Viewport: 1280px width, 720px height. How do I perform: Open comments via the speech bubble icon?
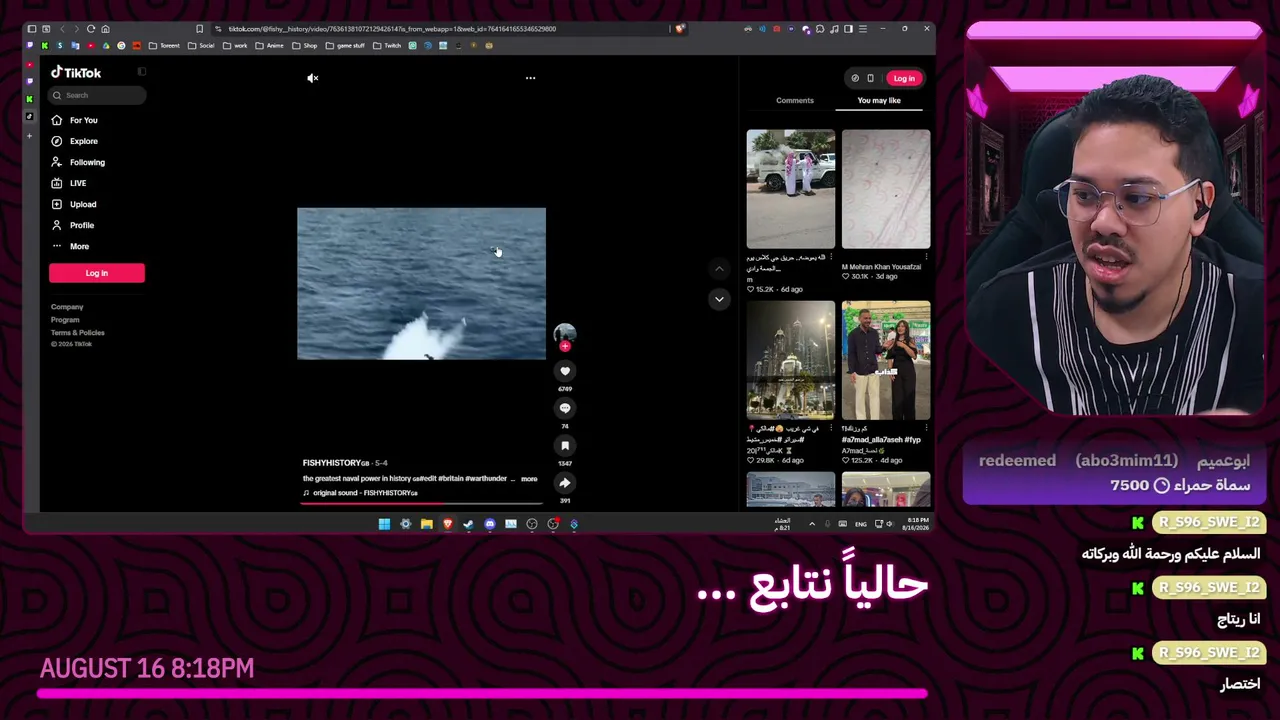point(565,408)
